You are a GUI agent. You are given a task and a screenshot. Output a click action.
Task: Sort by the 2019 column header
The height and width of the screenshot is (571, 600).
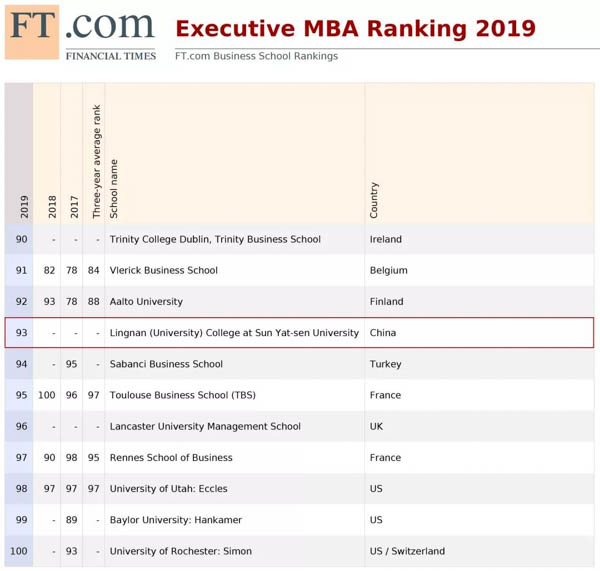point(24,206)
